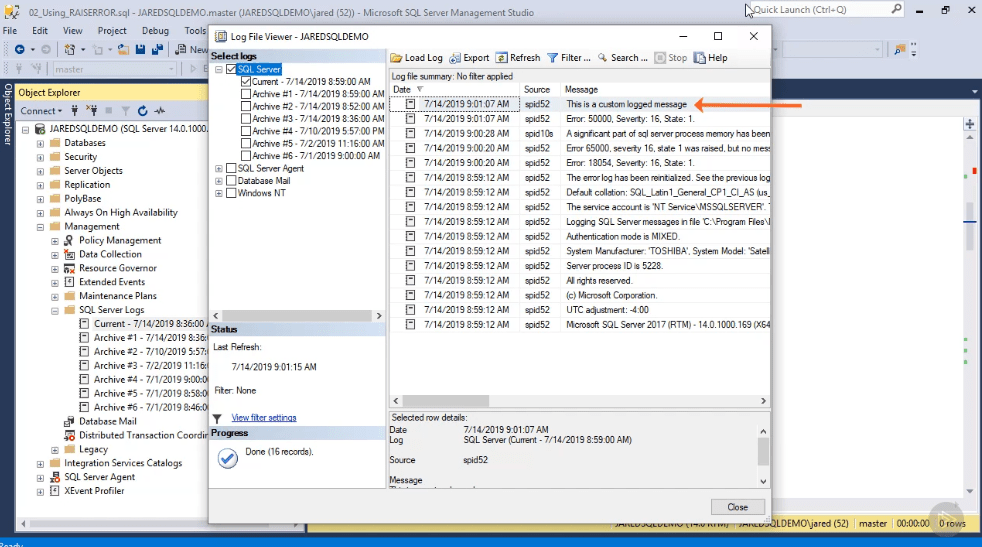The width and height of the screenshot is (982, 547).
Task: Enable Windows NT logs checkbox
Action: pos(231,193)
